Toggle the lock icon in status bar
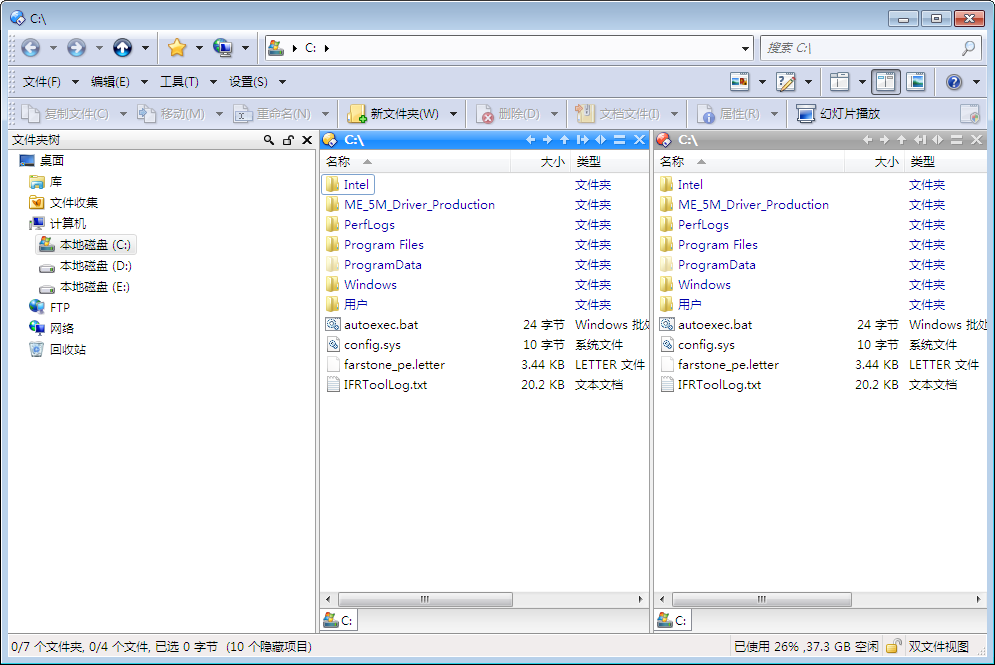 (893, 647)
